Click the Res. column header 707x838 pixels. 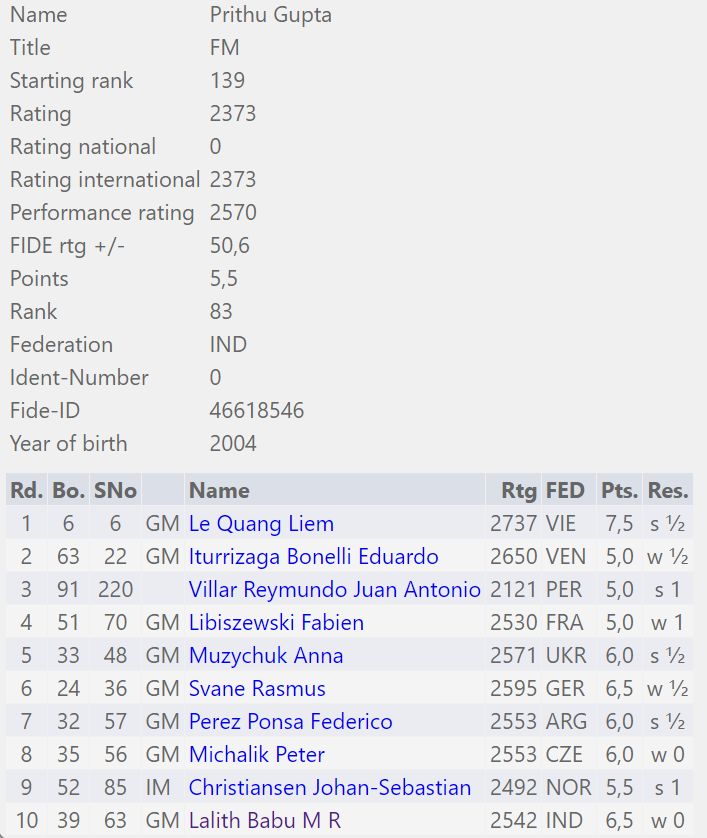coord(668,491)
